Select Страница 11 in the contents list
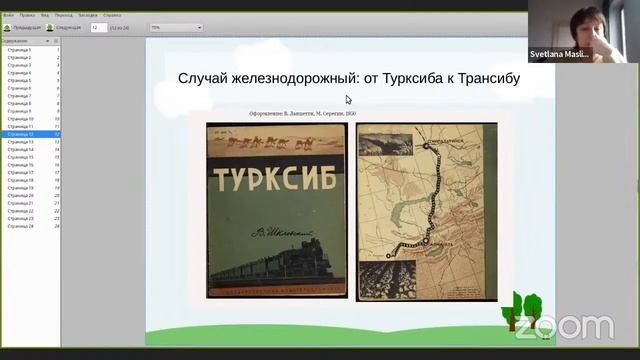Screen dimensions: 640x360 tap(31, 127)
